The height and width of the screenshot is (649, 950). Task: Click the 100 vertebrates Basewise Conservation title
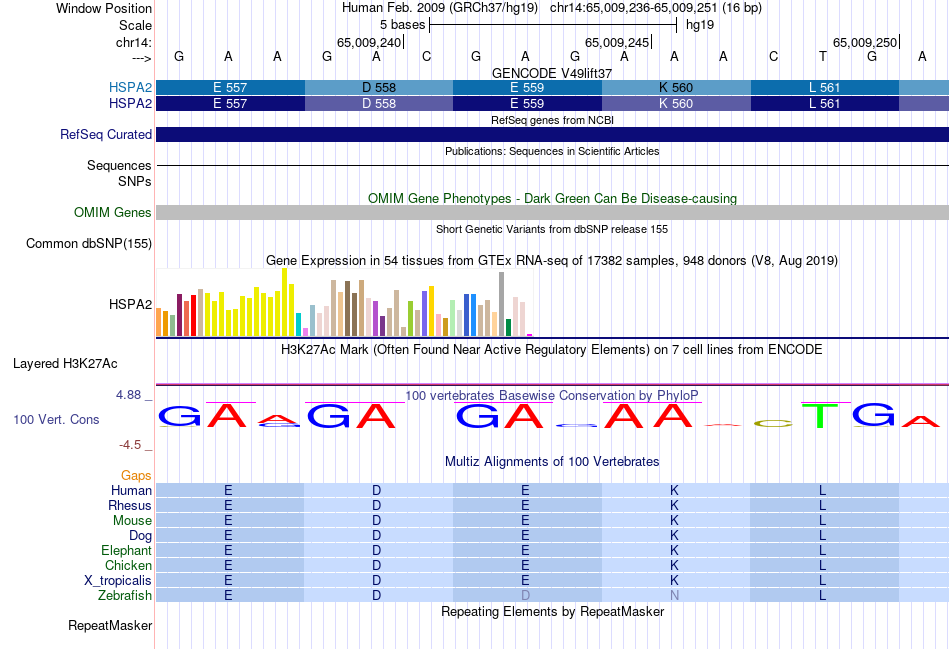(x=552, y=395)
